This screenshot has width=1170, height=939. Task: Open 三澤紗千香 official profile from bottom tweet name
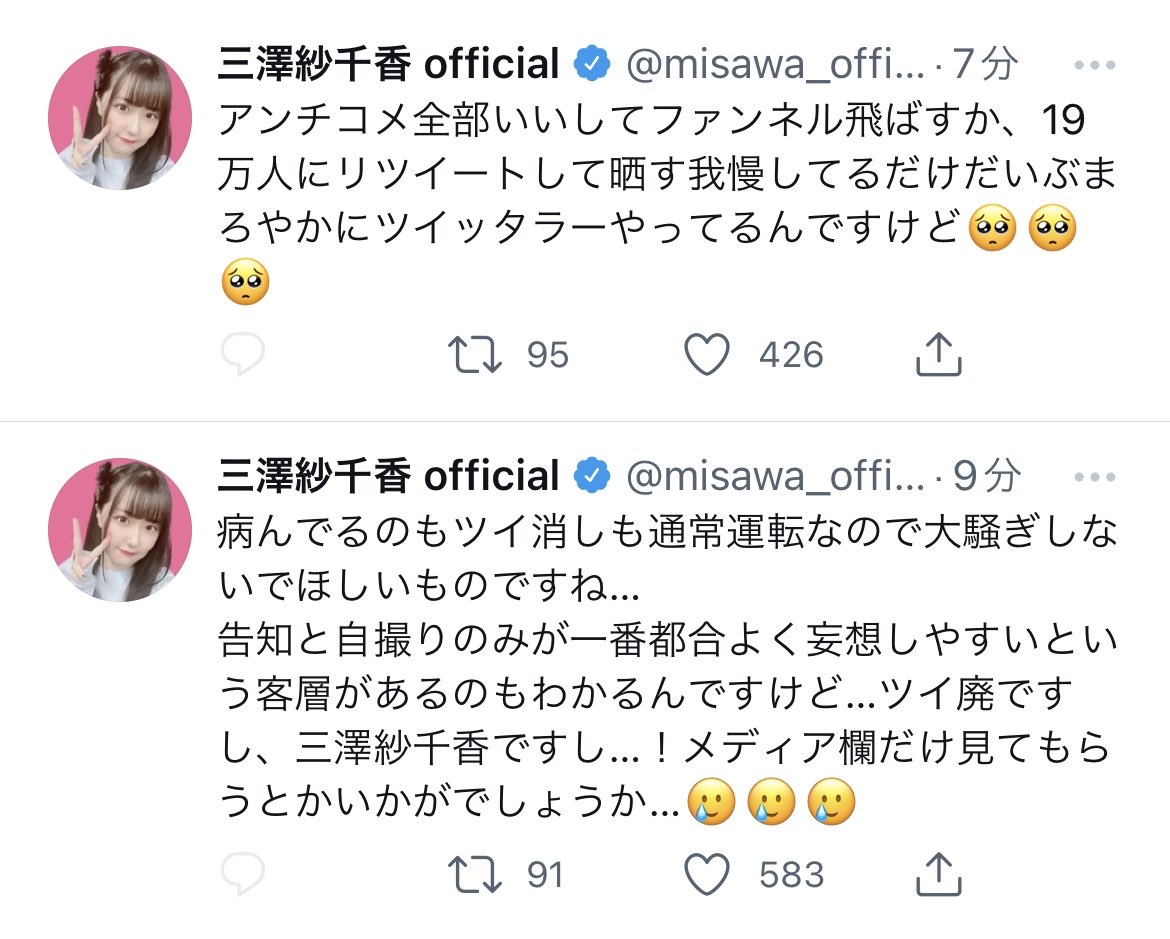point(388,476)
